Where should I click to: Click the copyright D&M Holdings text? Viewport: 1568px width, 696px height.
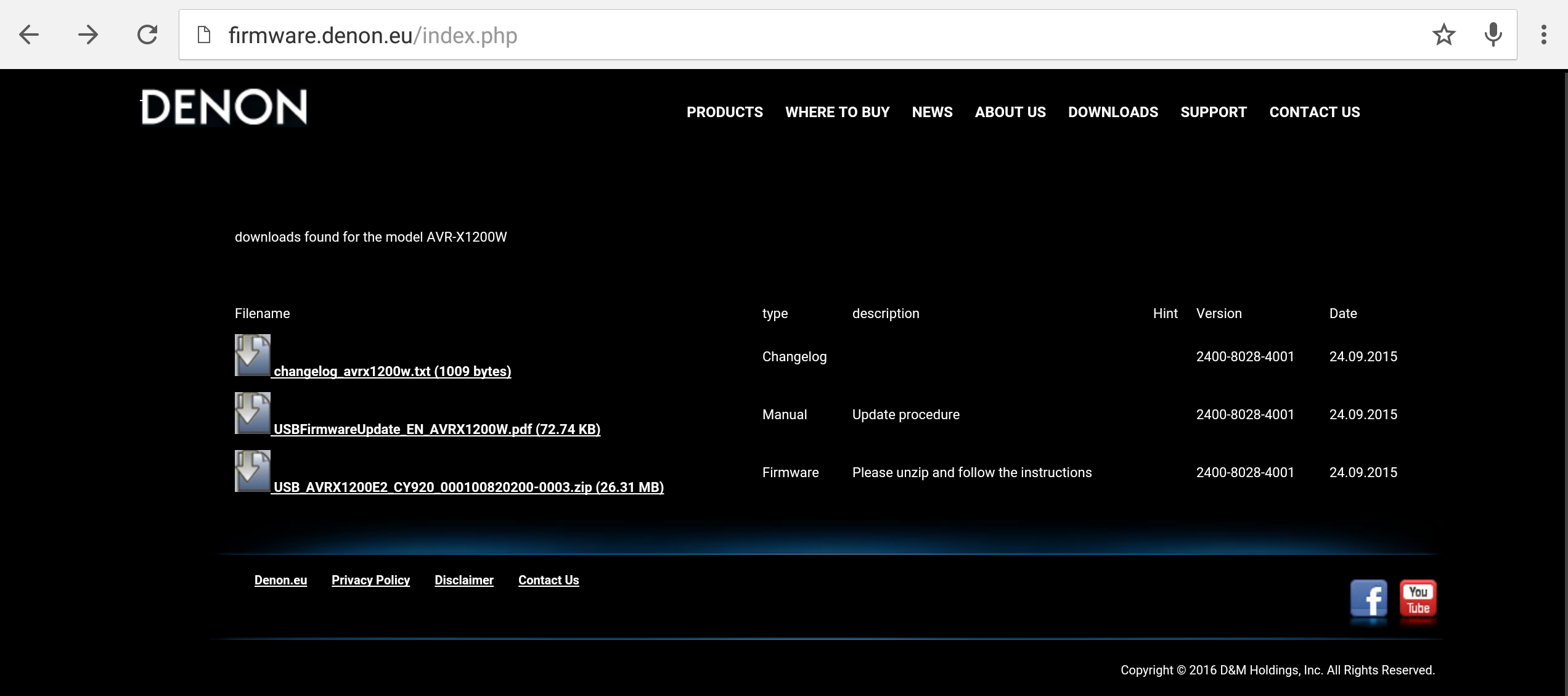point(1278,670)
